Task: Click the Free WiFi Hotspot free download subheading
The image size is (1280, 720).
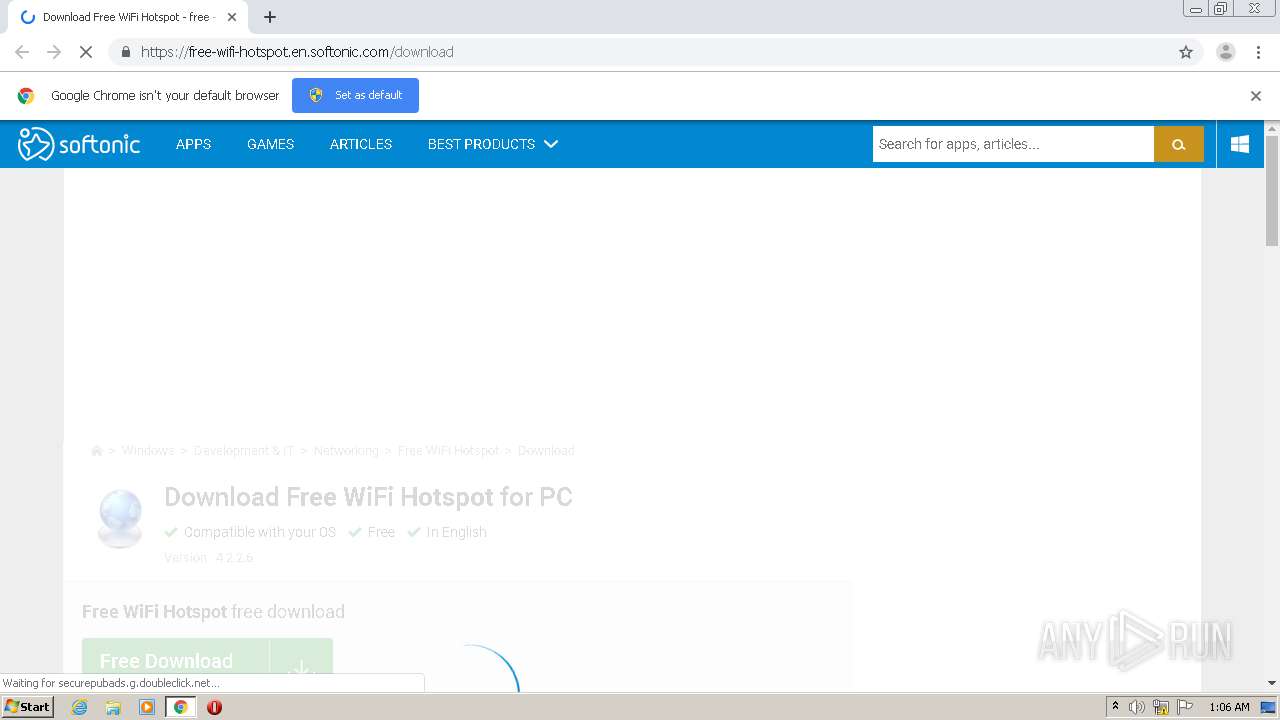Action: tap(213, 612)
